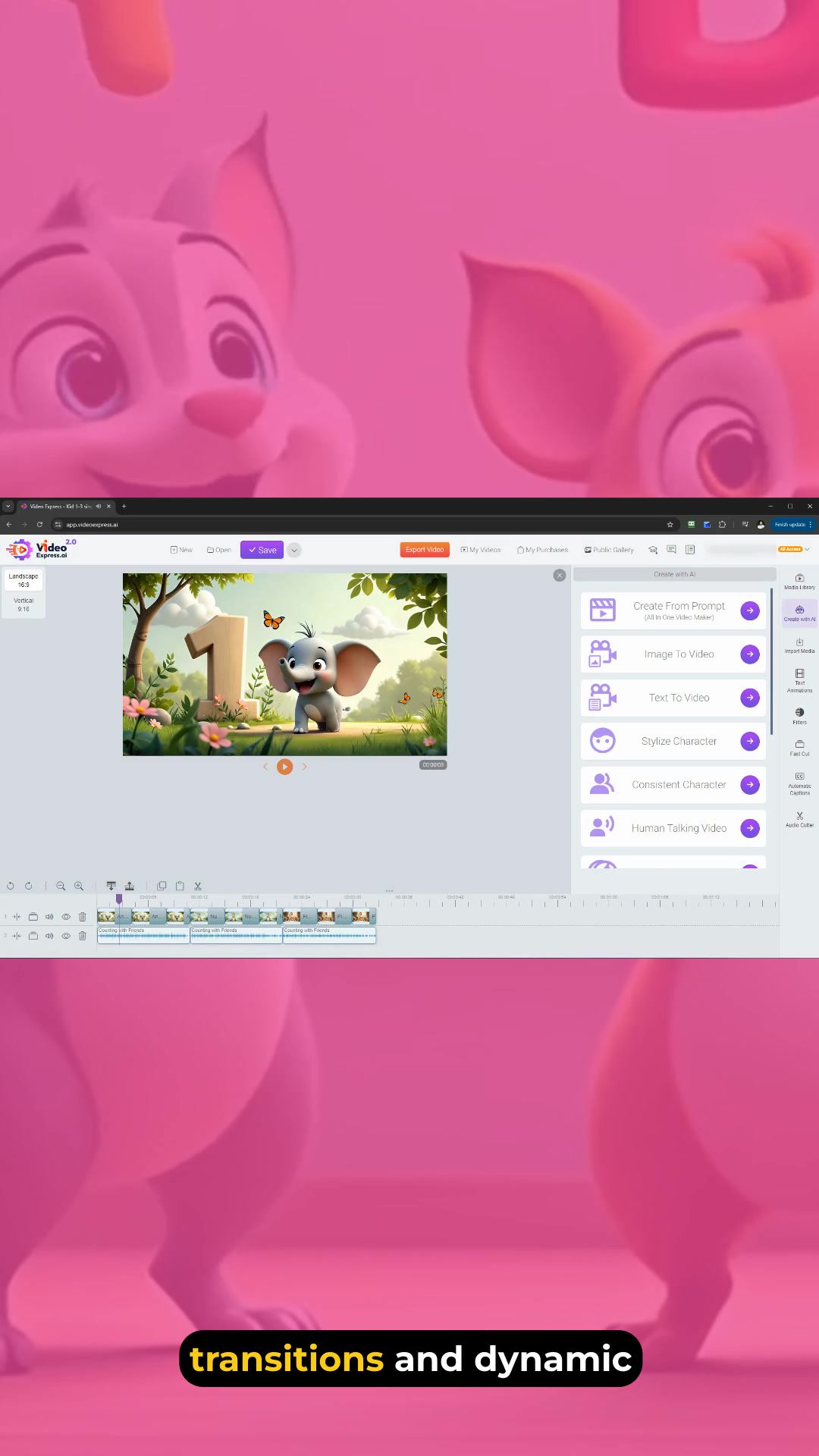Go to next frame in preview

click(x=304, y=767)
